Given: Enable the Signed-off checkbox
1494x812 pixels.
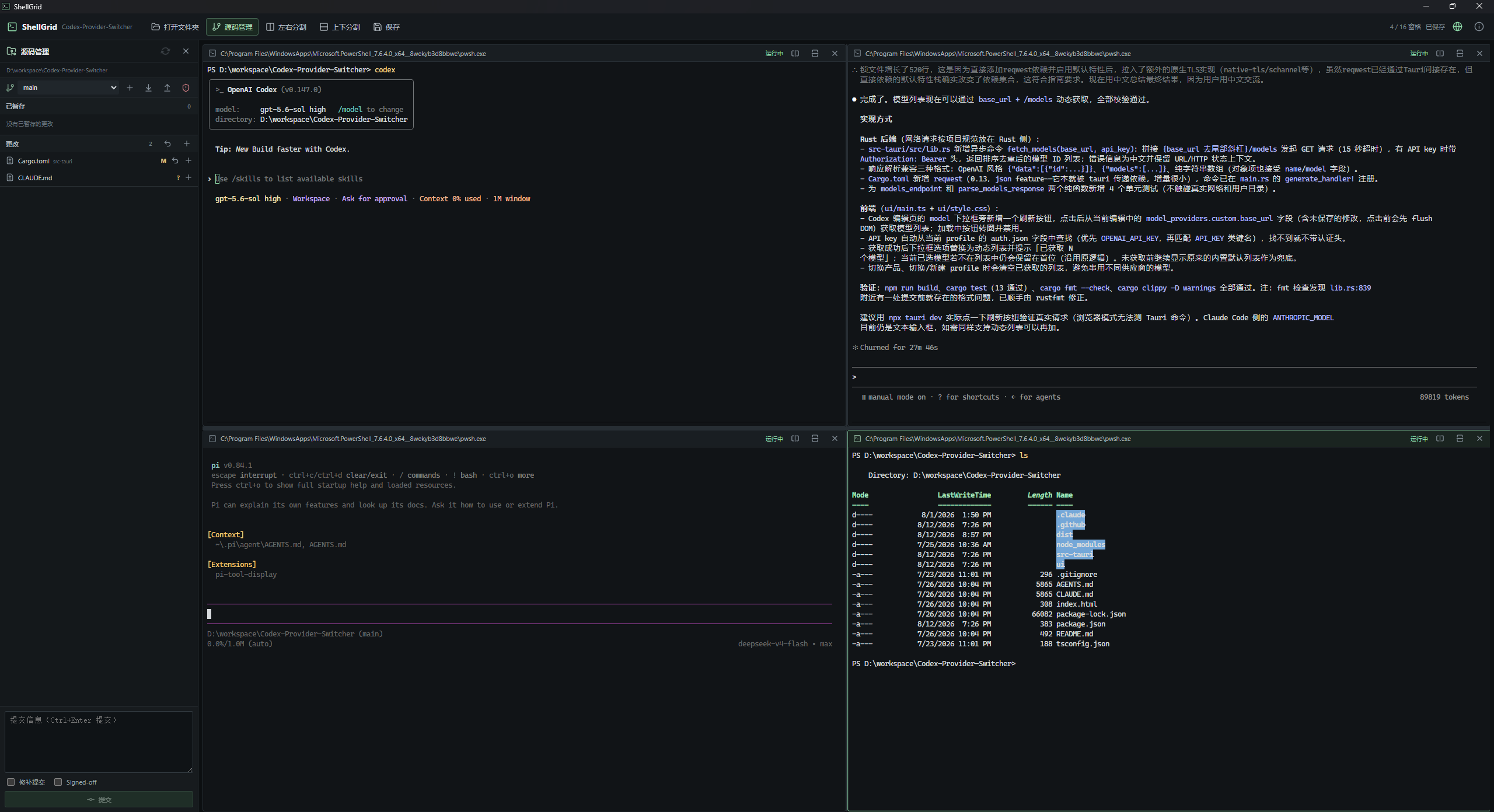Looking at the screenshot, I should point(58,782).
